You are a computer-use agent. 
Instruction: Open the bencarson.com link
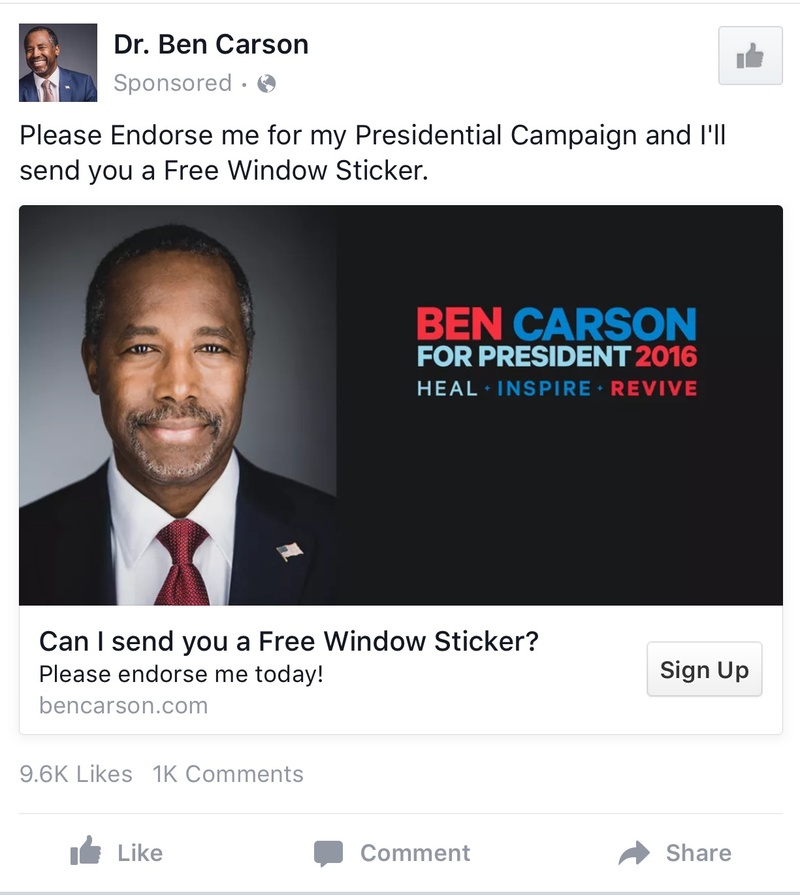tap(123, 705)
